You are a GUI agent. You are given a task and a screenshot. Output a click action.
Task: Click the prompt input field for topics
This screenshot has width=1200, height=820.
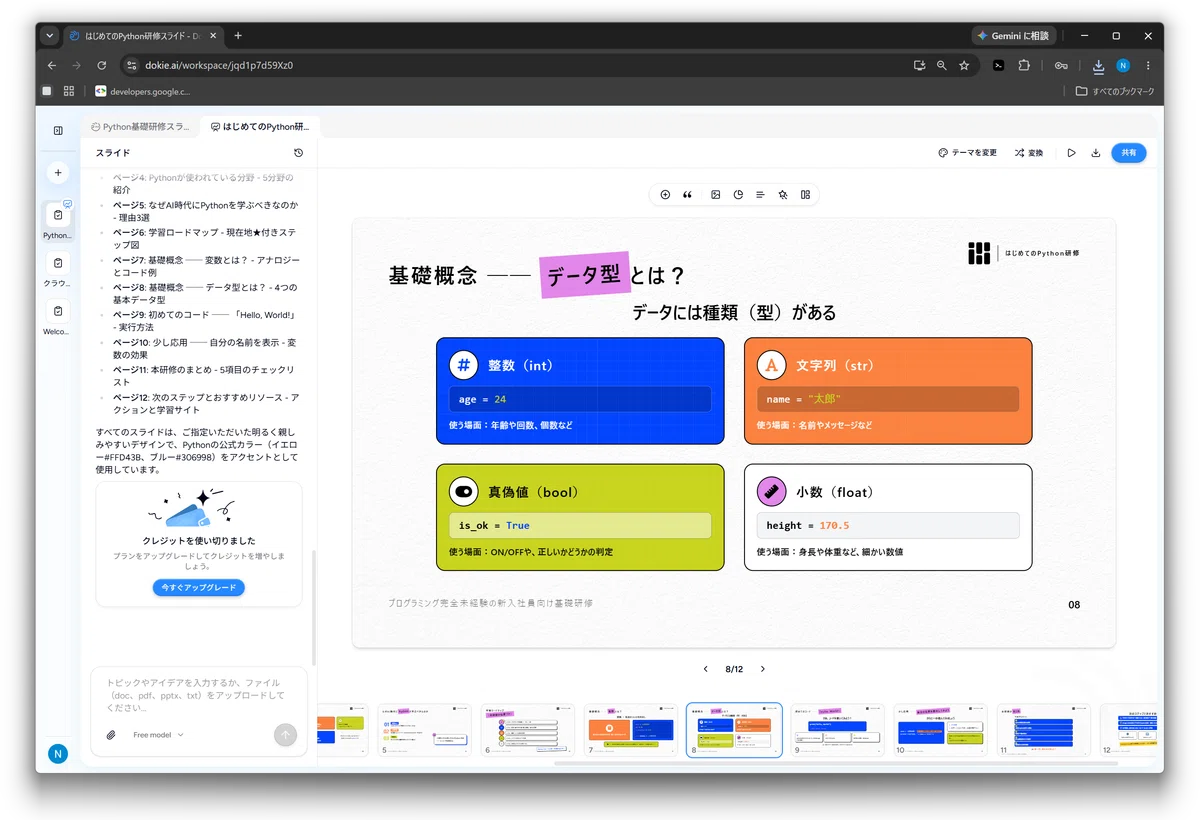click(199, 695)
